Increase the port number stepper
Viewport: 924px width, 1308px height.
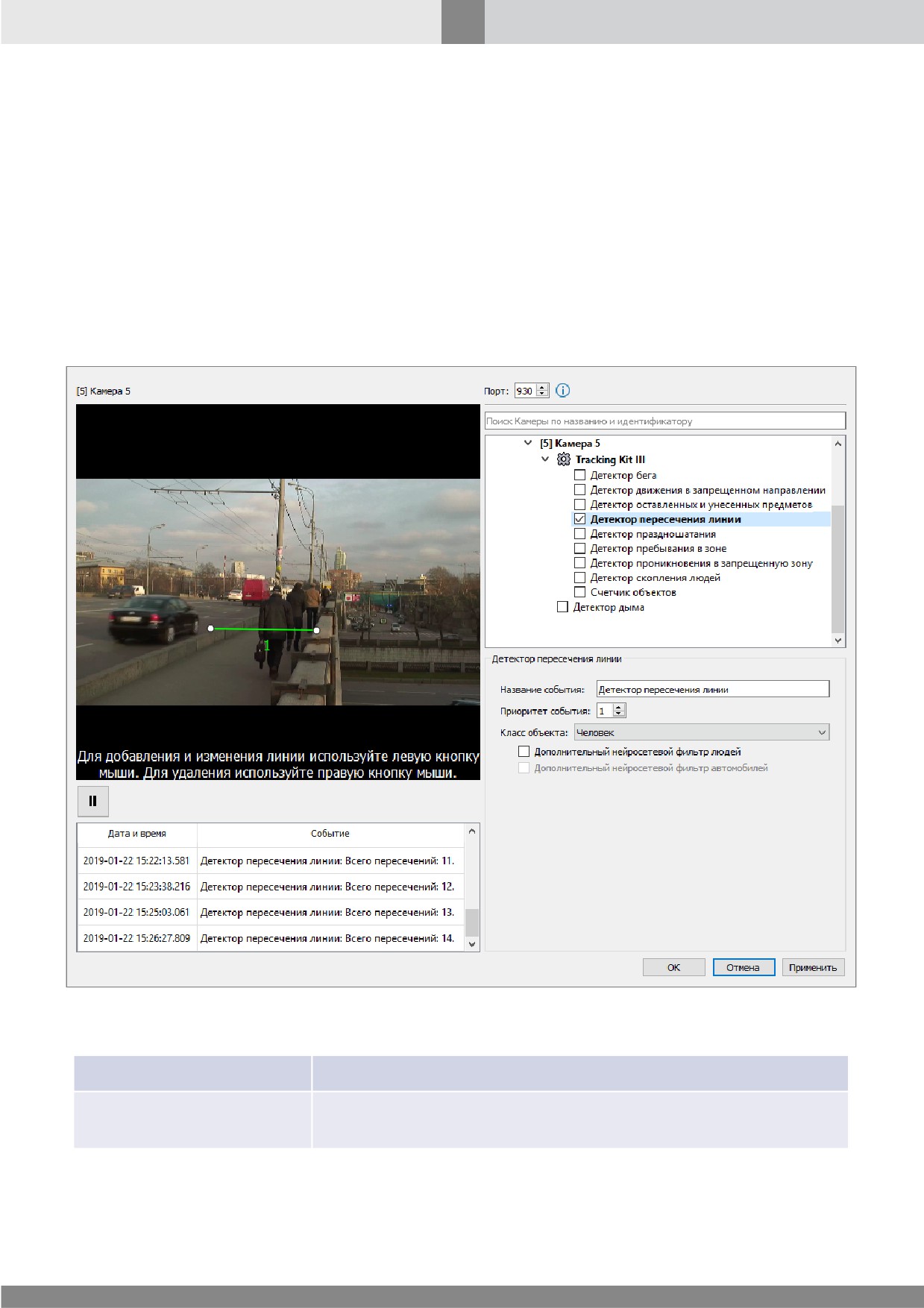click(x=542, y=387)
